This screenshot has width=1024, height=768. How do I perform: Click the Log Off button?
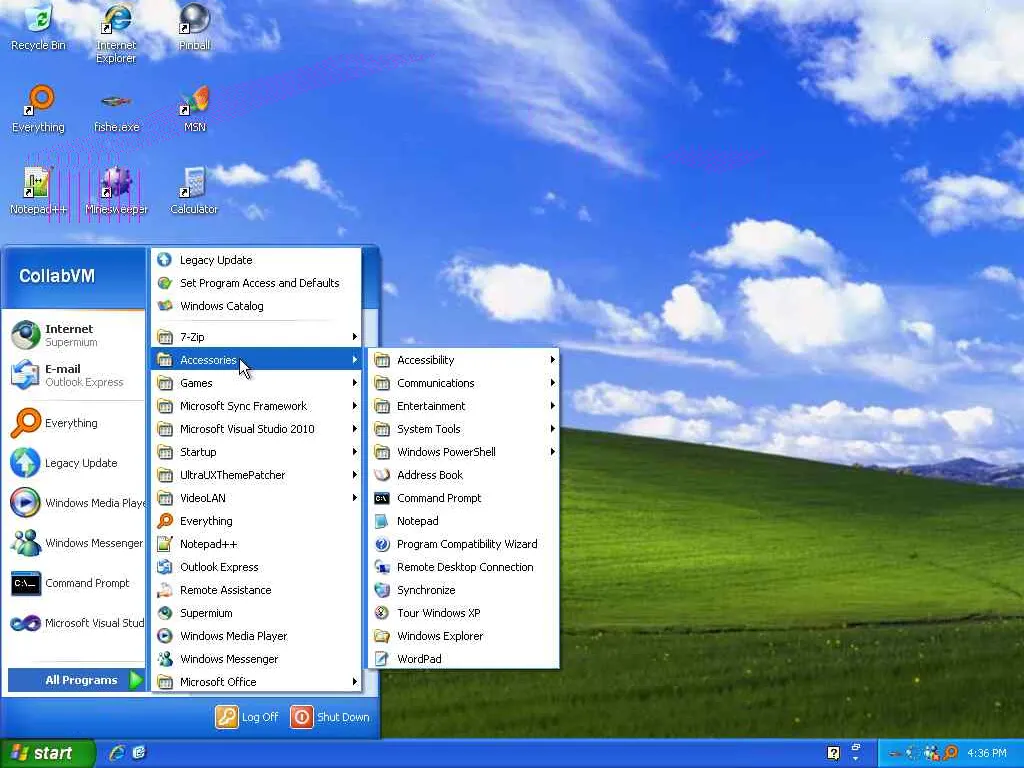(x=247, y=717)
